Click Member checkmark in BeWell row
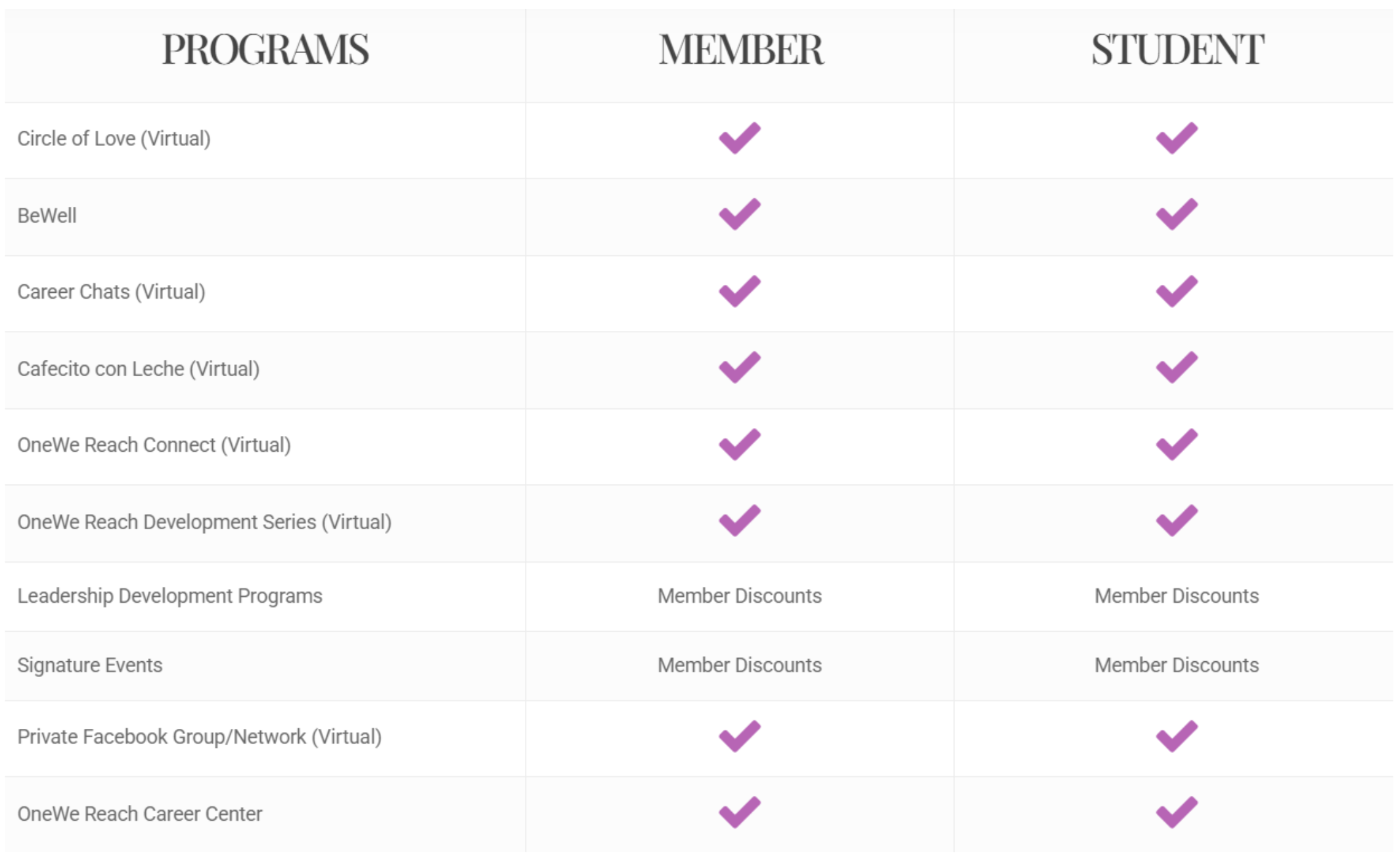Screen dimensions: 1398x868 pos(739,215)
